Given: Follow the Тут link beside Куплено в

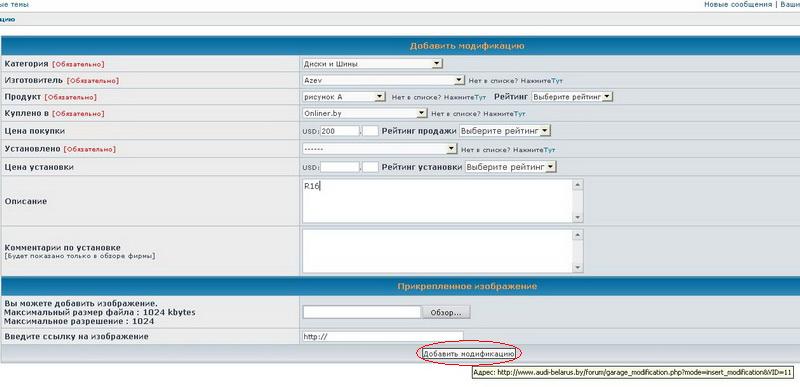Looking at the screenshot, I should click(x=519, y=114).
